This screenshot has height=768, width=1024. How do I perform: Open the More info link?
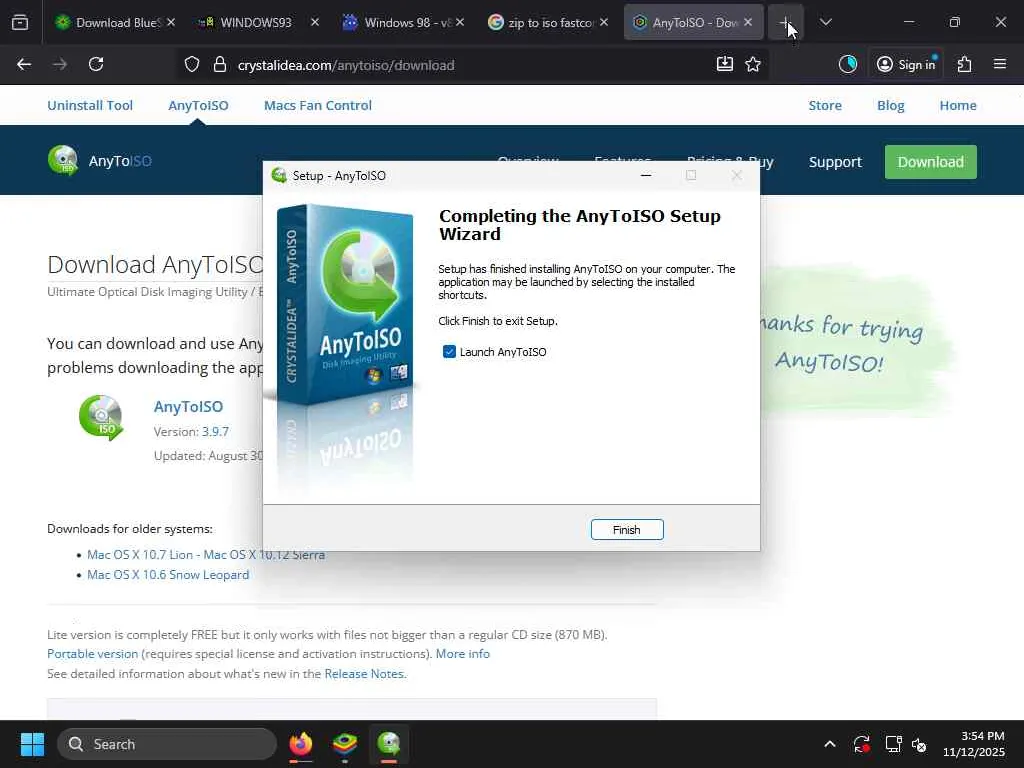click(x=462, y=654)
